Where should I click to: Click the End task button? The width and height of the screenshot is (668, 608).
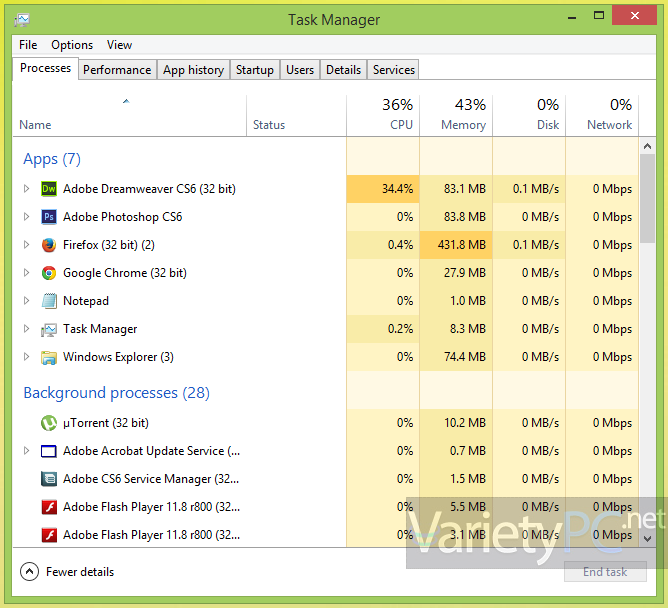tap(605, 572)
